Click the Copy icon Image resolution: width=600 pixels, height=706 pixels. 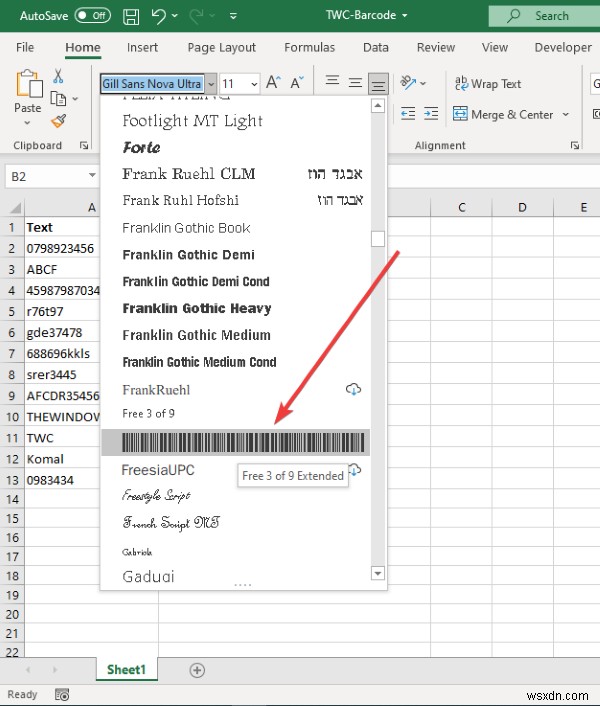click(x=58, y=99)
